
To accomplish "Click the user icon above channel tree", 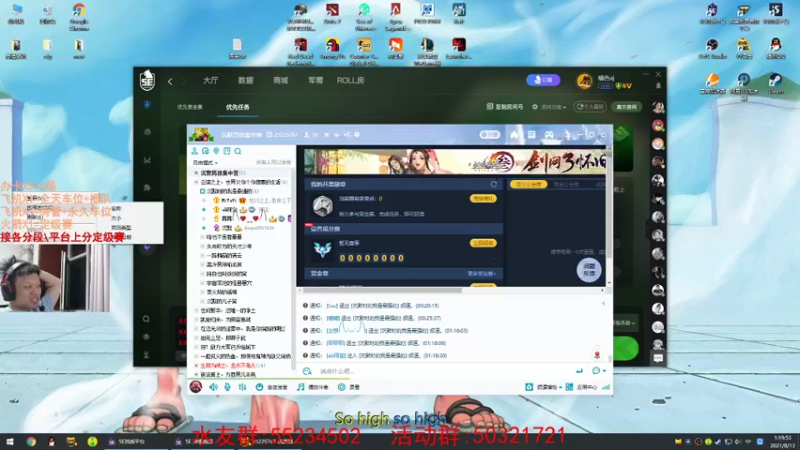I will [194, 151].
